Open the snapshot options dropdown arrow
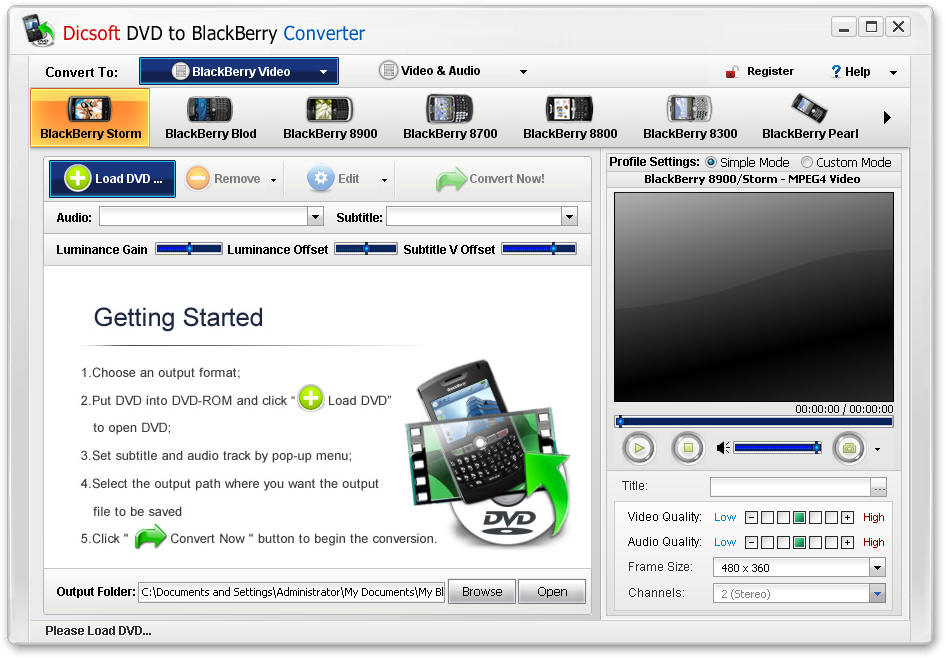 877,450
